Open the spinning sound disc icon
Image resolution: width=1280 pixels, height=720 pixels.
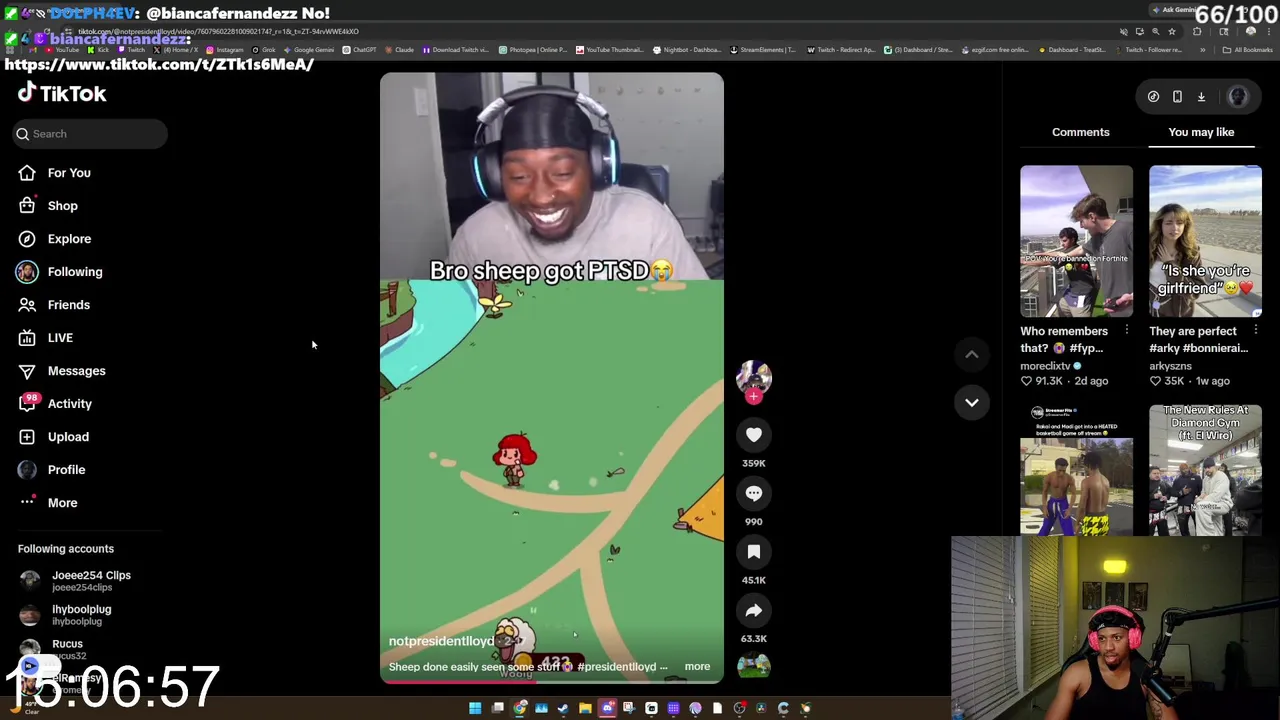point(754,666)
